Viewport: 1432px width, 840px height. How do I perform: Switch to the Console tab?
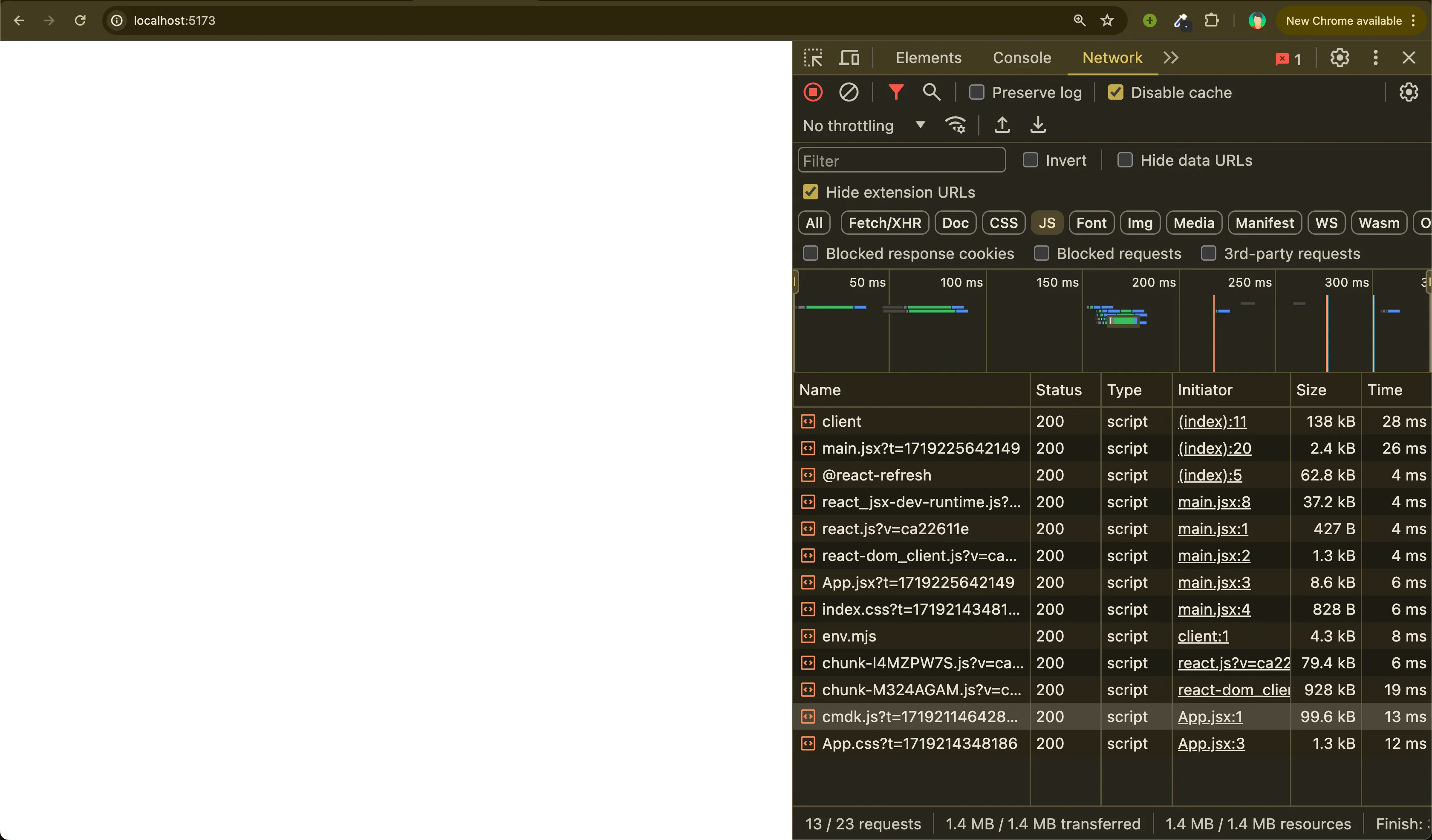tap(1022, 57)
